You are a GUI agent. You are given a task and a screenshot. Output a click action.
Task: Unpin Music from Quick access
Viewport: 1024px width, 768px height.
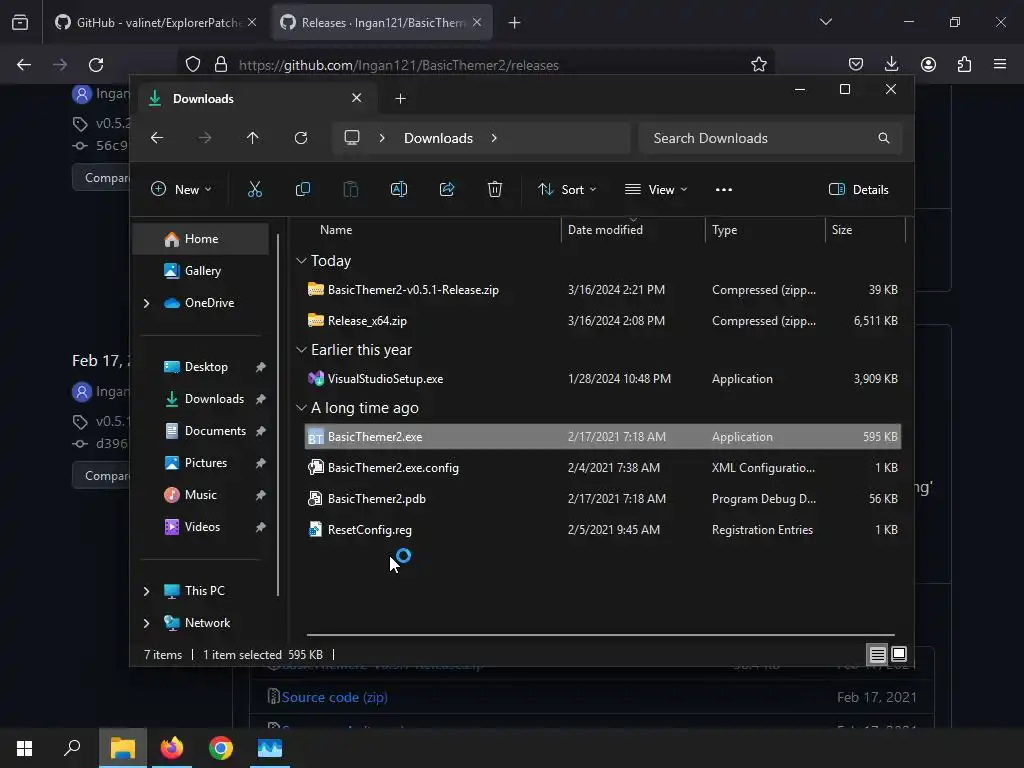click(x=261, y=495)
